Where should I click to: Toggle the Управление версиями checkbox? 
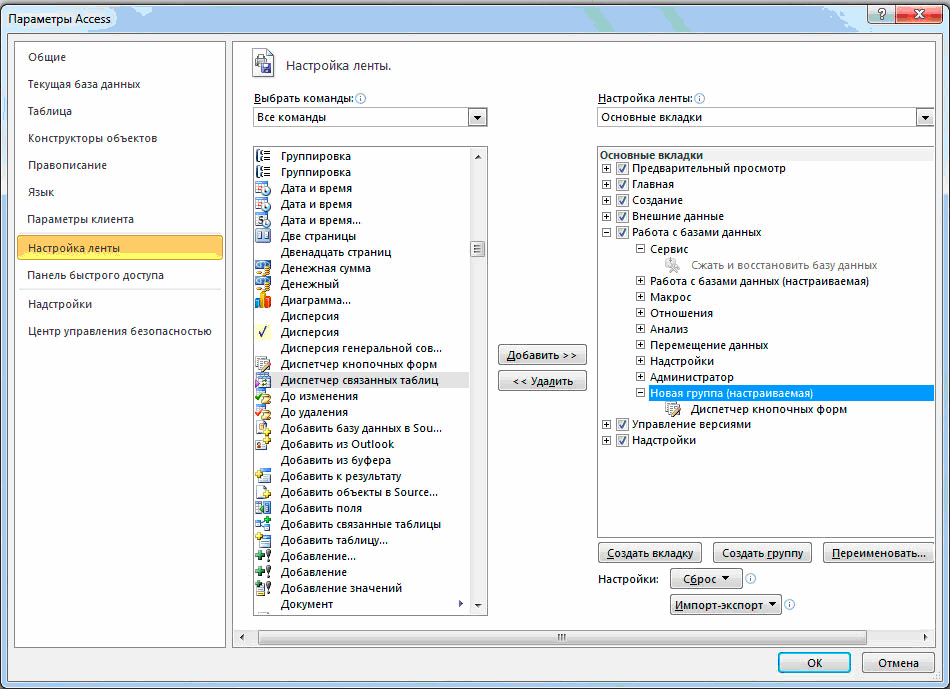pos(622,424)
